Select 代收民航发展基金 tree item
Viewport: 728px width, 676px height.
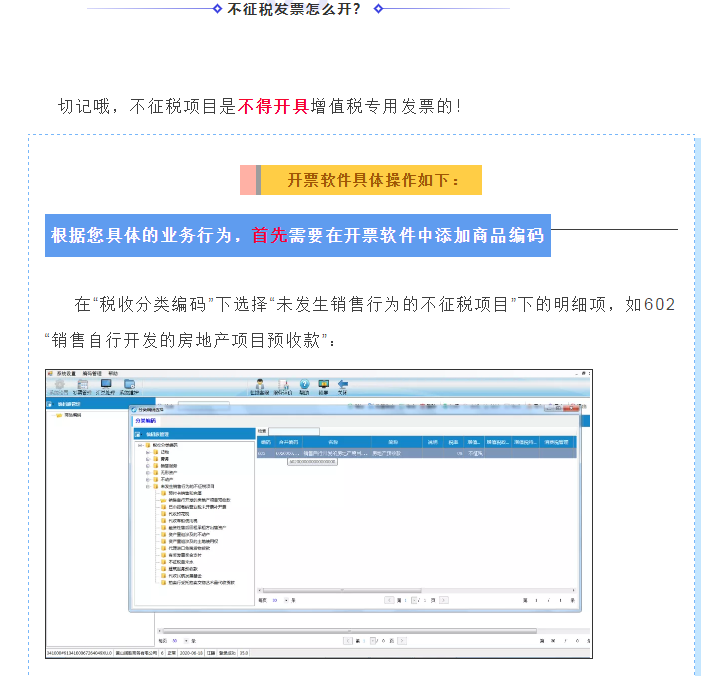[185, 576]
